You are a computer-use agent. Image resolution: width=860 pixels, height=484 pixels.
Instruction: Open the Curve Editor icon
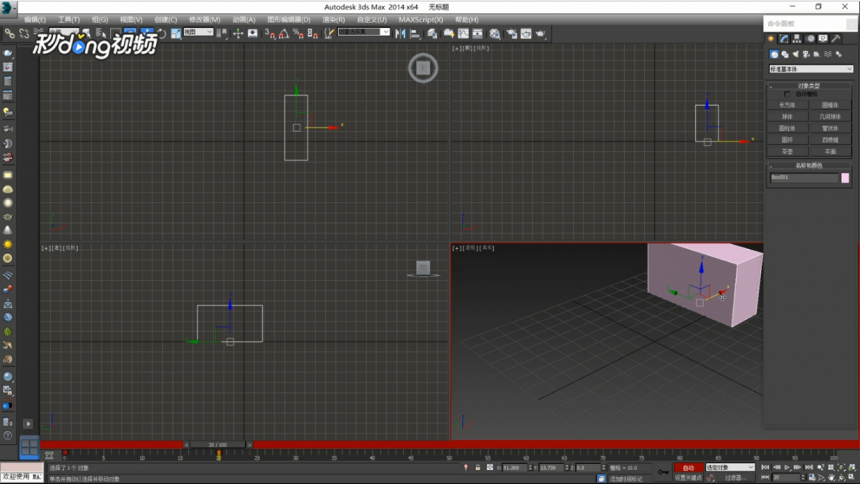click(x=463, y=33)
